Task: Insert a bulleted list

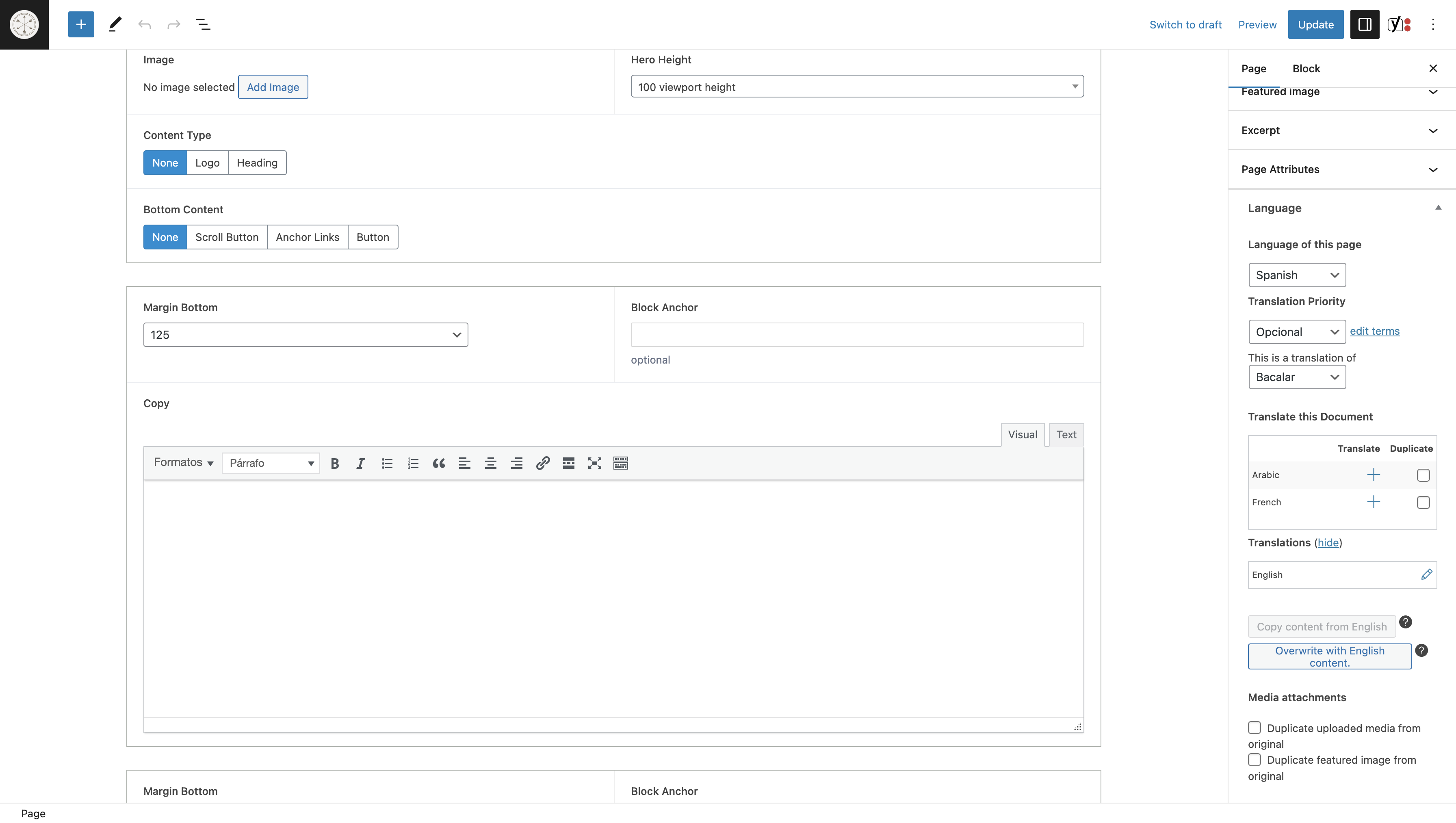Action: (x=387, y=463)
